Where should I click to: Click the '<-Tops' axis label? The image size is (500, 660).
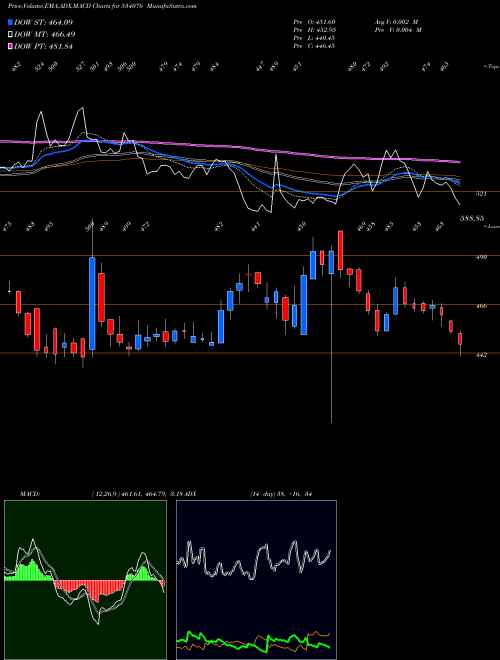point(491,67)
